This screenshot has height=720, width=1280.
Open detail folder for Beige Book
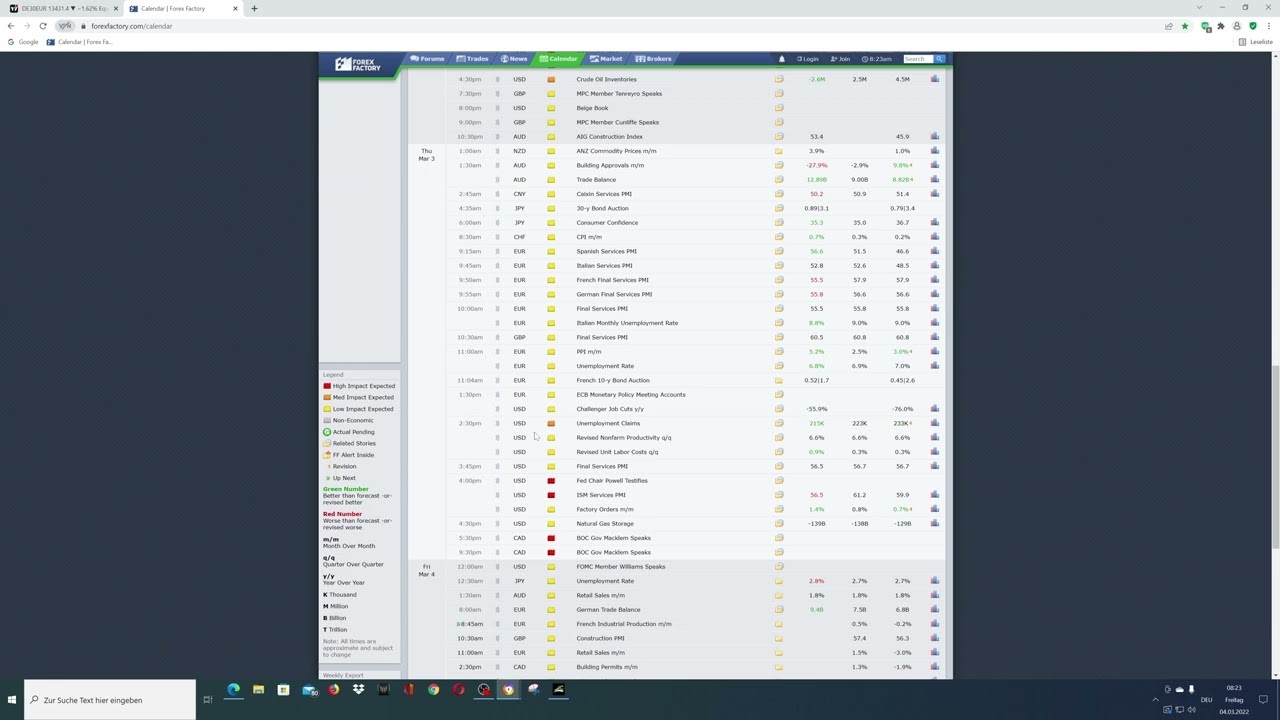click(779, 108)
